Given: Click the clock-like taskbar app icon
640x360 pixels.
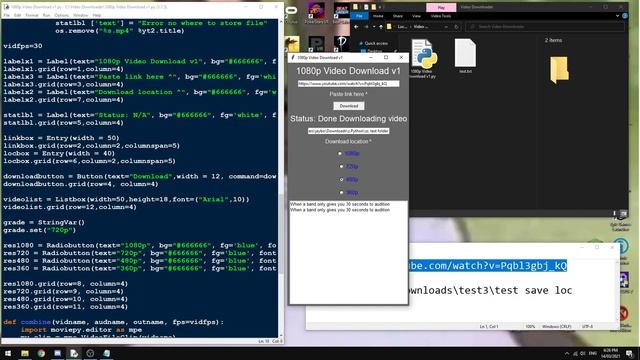Looking at the screenshot, I should tap(90, 353).
